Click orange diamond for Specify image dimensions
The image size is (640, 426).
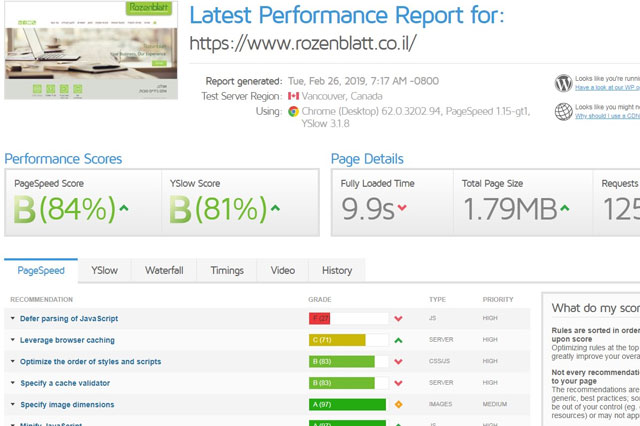coord(398,404)
